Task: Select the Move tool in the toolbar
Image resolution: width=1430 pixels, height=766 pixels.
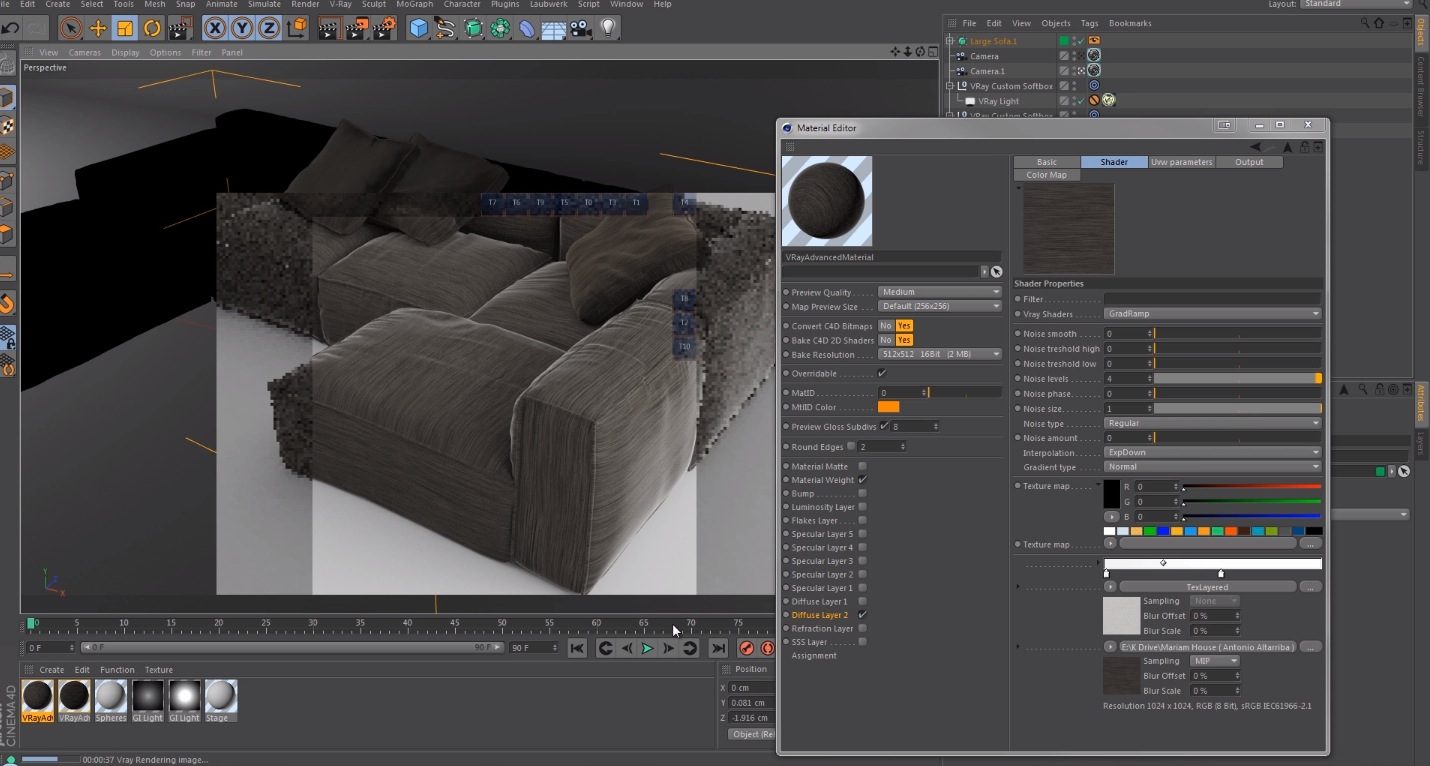Action: (98, 29)
